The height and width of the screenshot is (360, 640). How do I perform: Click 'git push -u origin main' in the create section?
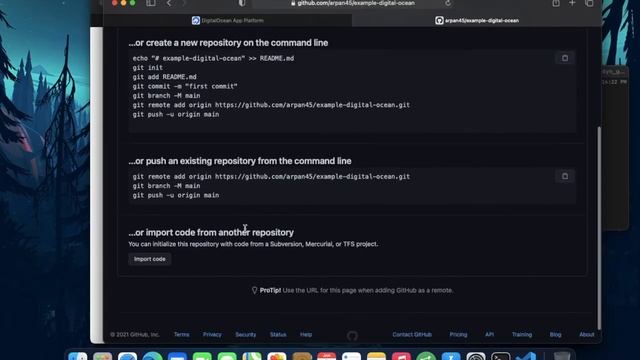click(176, 114)
